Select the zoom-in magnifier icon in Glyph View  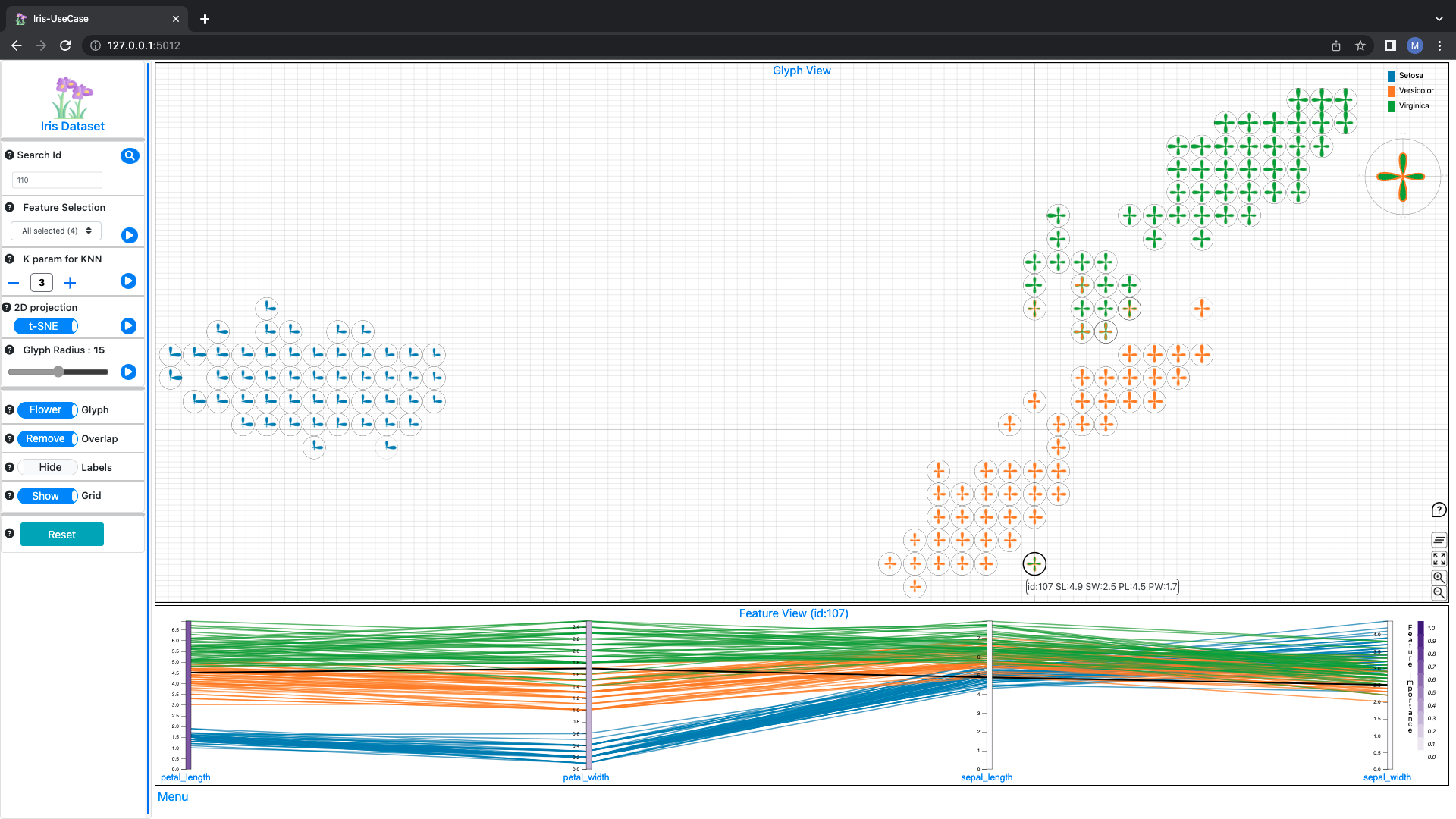coord(1439,577)
